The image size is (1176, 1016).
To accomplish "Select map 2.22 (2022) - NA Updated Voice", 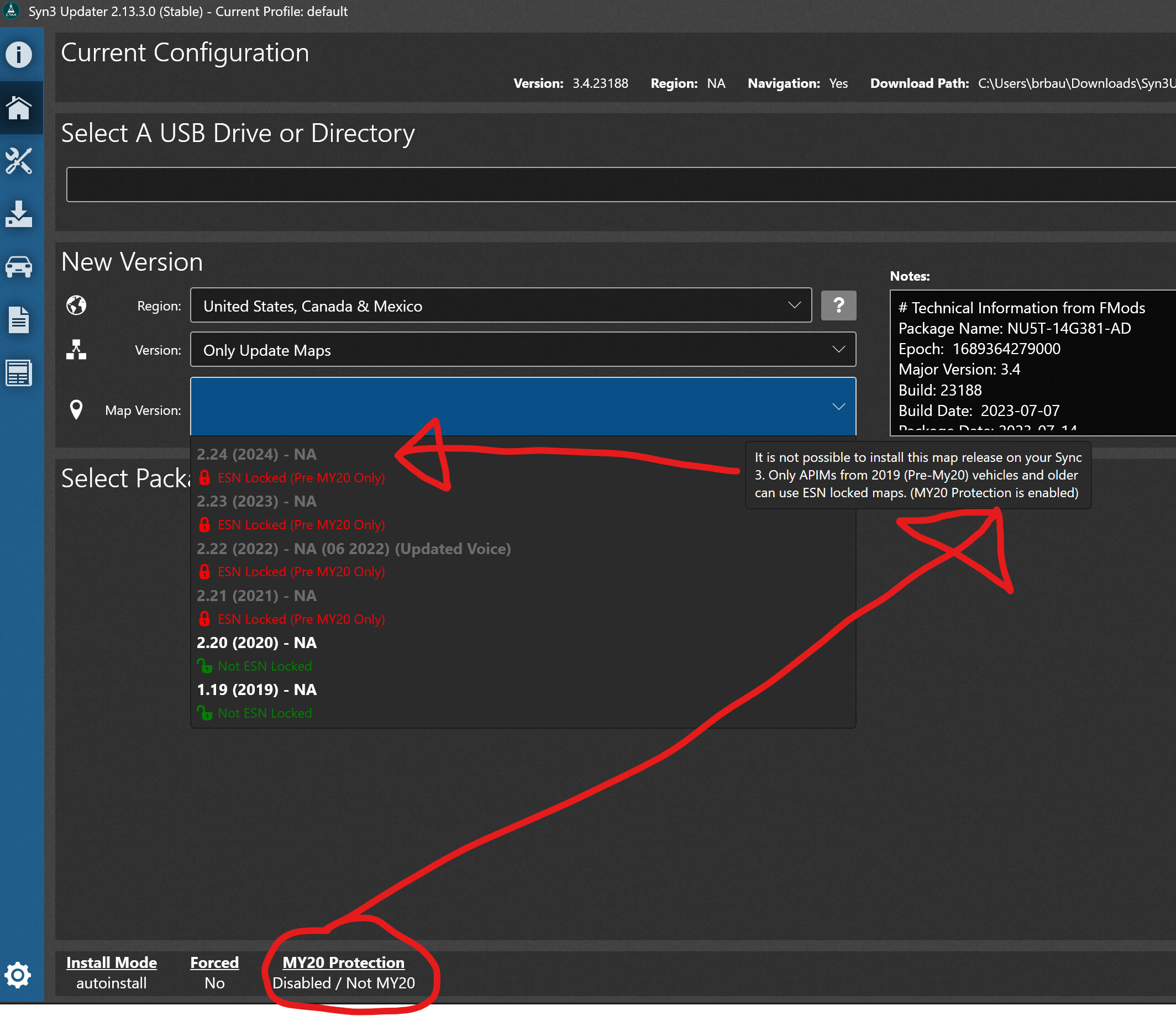I will pyautogui.click(x=354, y=549).
